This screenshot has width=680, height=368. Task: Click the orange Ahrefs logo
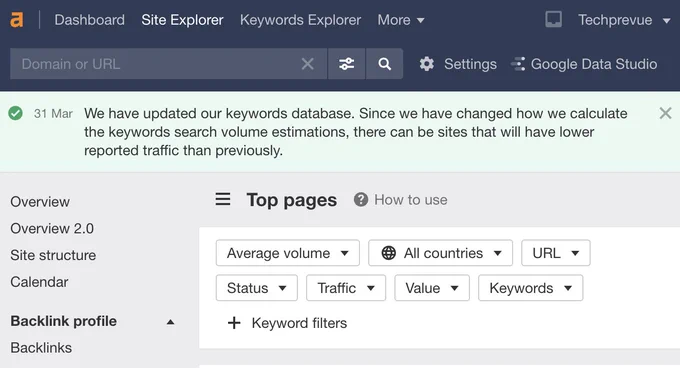tap(17, 20)
